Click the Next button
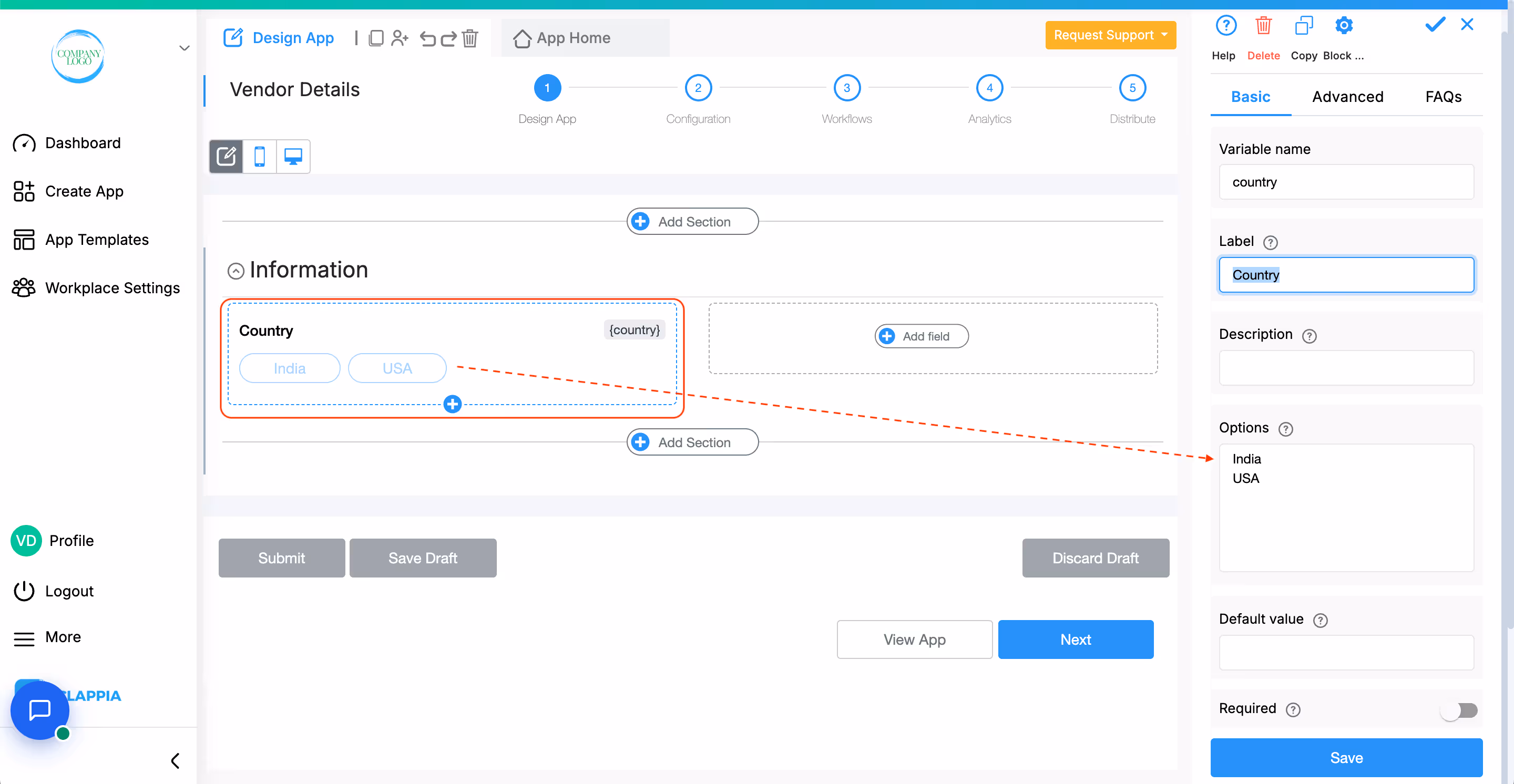Image resolution: width=1514 pixels, height=784 pixels. coord(1075,639)
